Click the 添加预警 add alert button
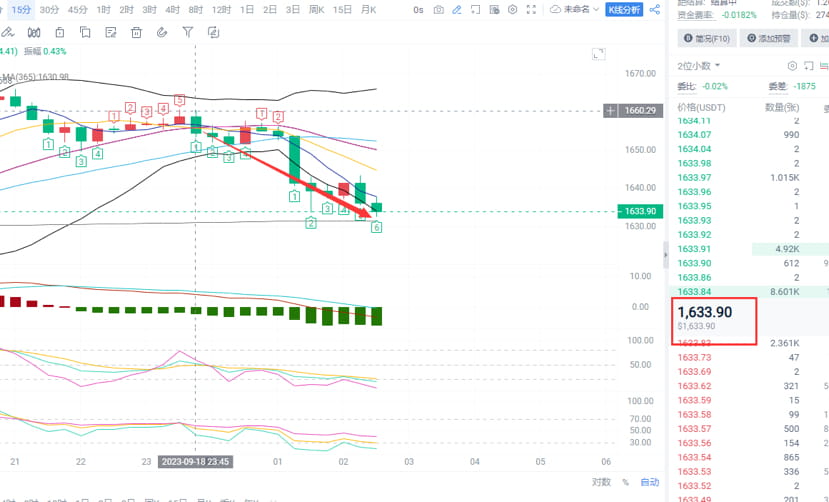The image size is (829, 502). pyautogui.click(x=769, y=38)
